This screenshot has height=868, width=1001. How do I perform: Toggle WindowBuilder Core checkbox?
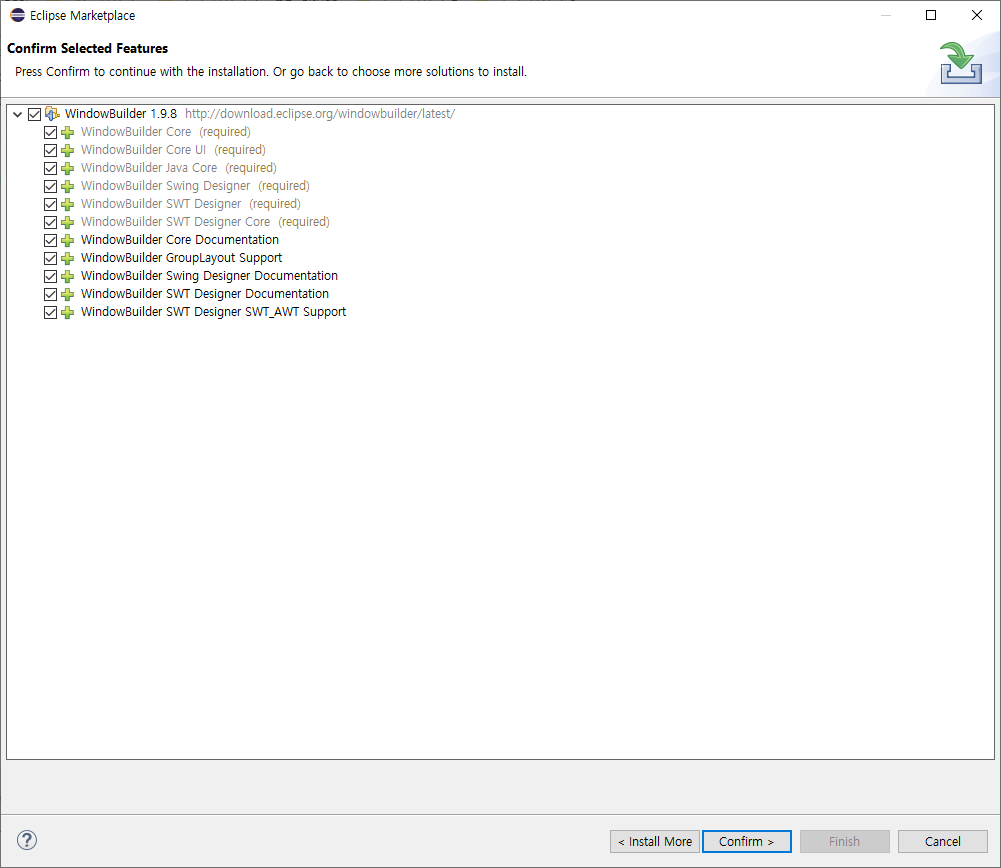pos(50,132)
